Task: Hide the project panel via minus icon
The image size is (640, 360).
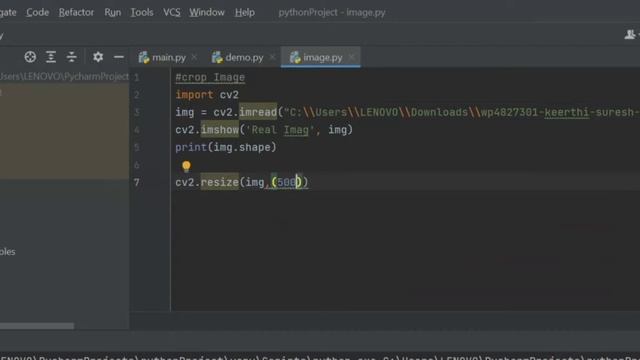Action: point(119,57)
